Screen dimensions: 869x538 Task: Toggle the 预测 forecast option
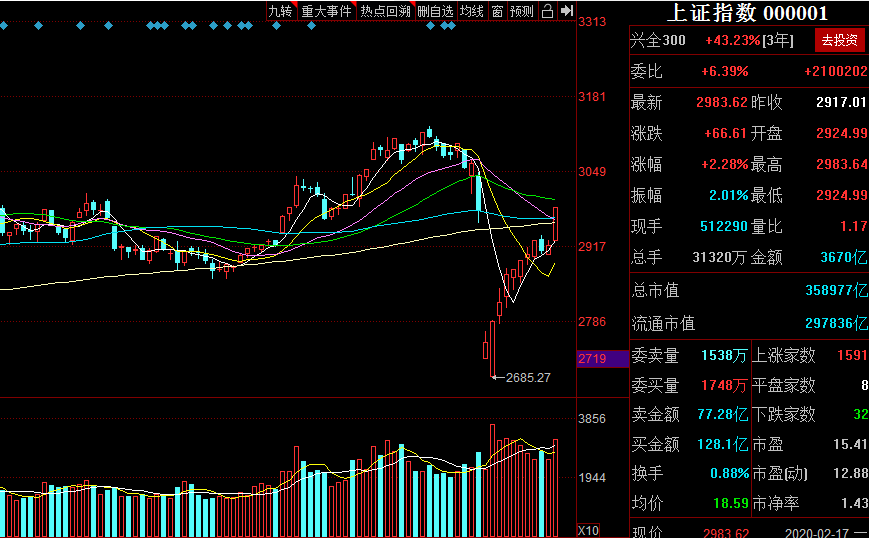click(522, 11)
